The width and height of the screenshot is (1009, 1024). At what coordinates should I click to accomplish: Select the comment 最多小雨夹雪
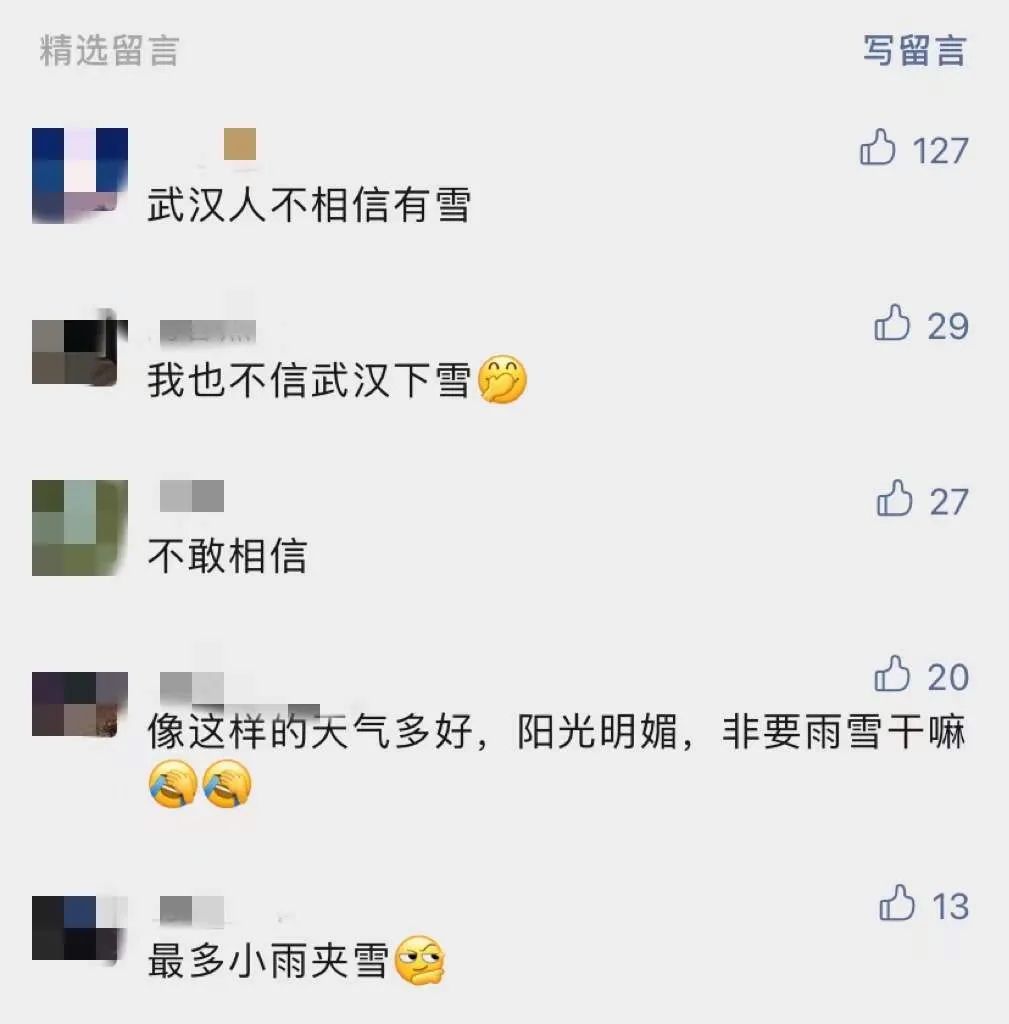[x=268, y=961]
